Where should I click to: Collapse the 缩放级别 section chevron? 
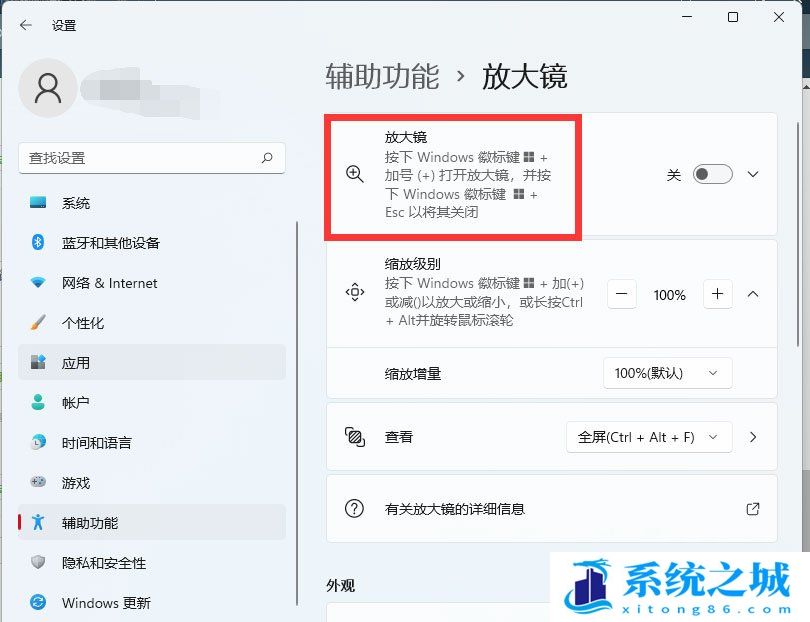tap(753, 294)
